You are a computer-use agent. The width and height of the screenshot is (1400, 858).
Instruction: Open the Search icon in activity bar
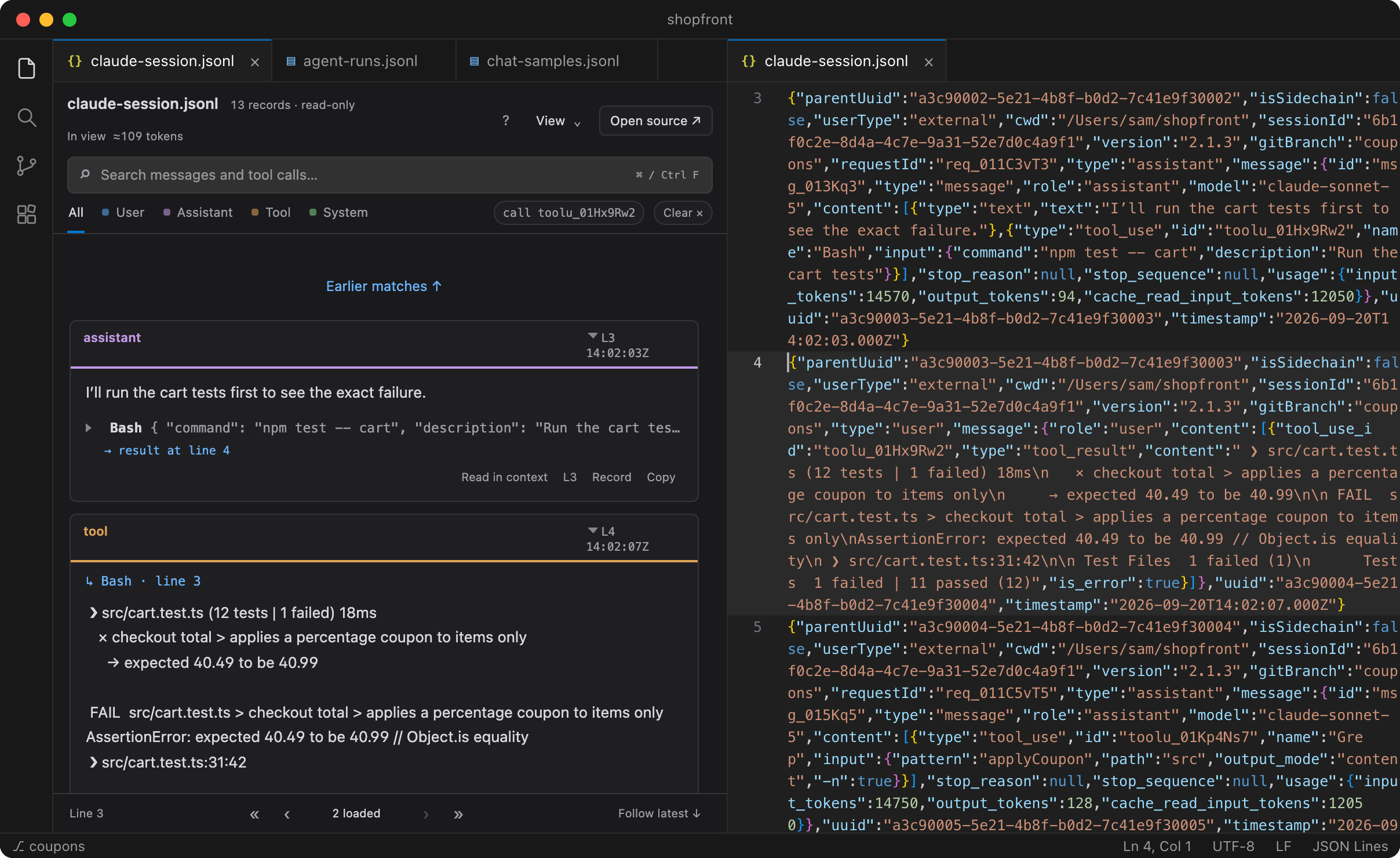[x=27, y=118]
